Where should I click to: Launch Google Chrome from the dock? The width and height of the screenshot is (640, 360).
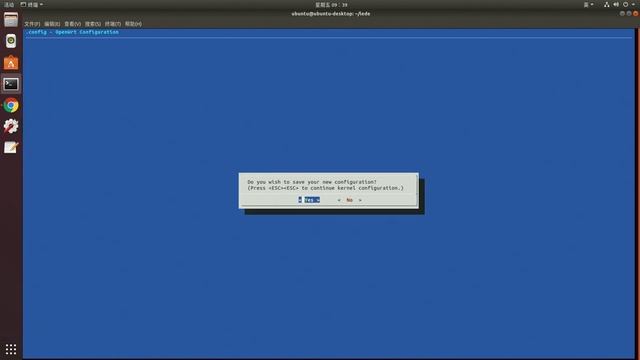11,105
